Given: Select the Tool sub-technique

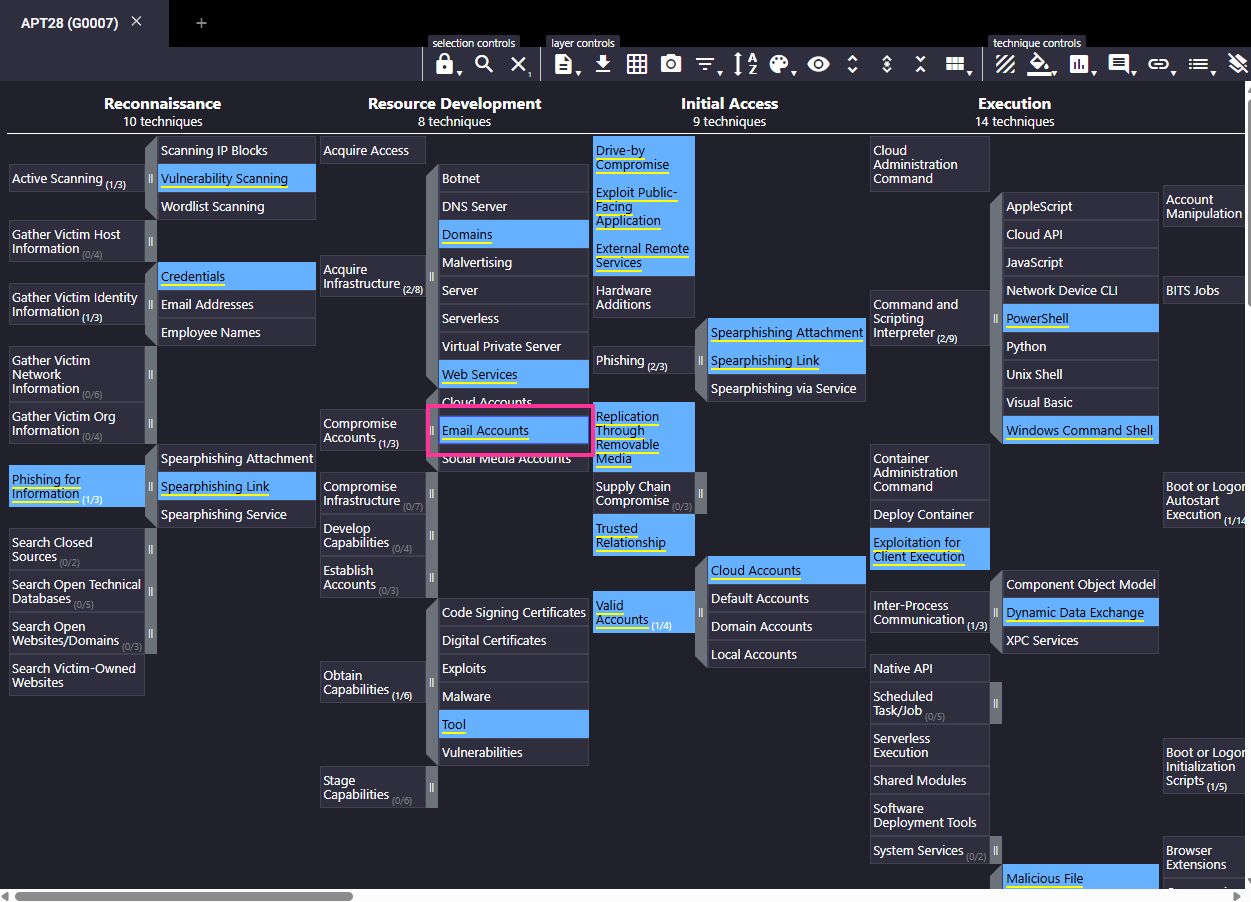Looking at the screenshot, I should point(514,725).
